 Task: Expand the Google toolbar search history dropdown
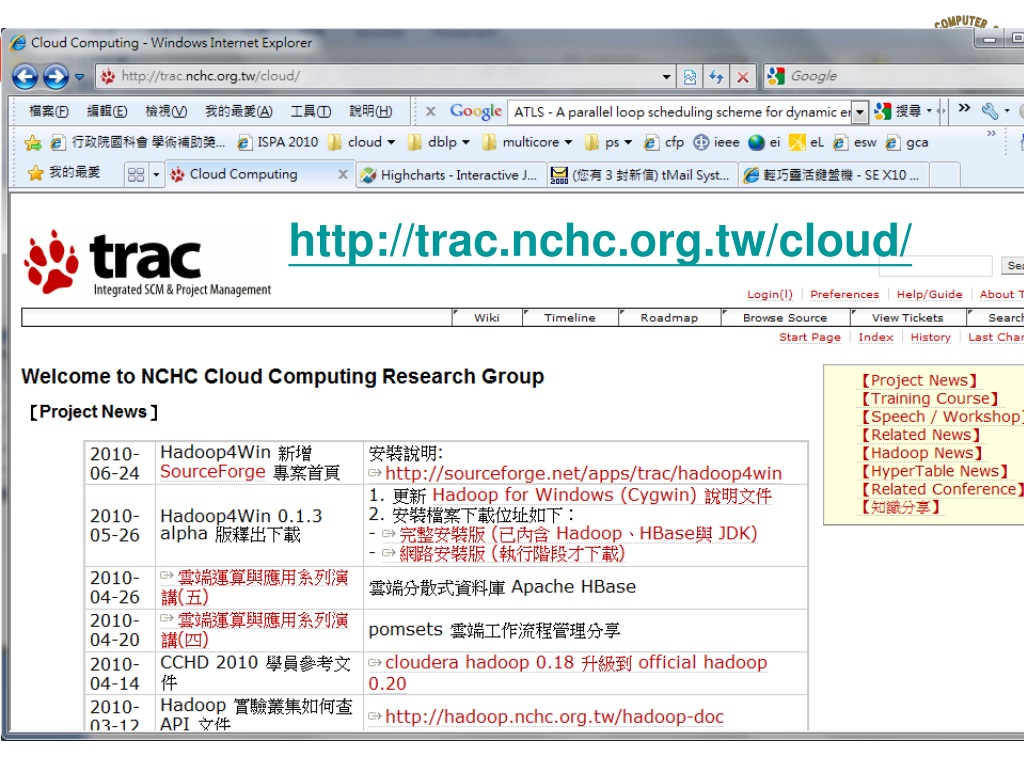coord(860,112)
